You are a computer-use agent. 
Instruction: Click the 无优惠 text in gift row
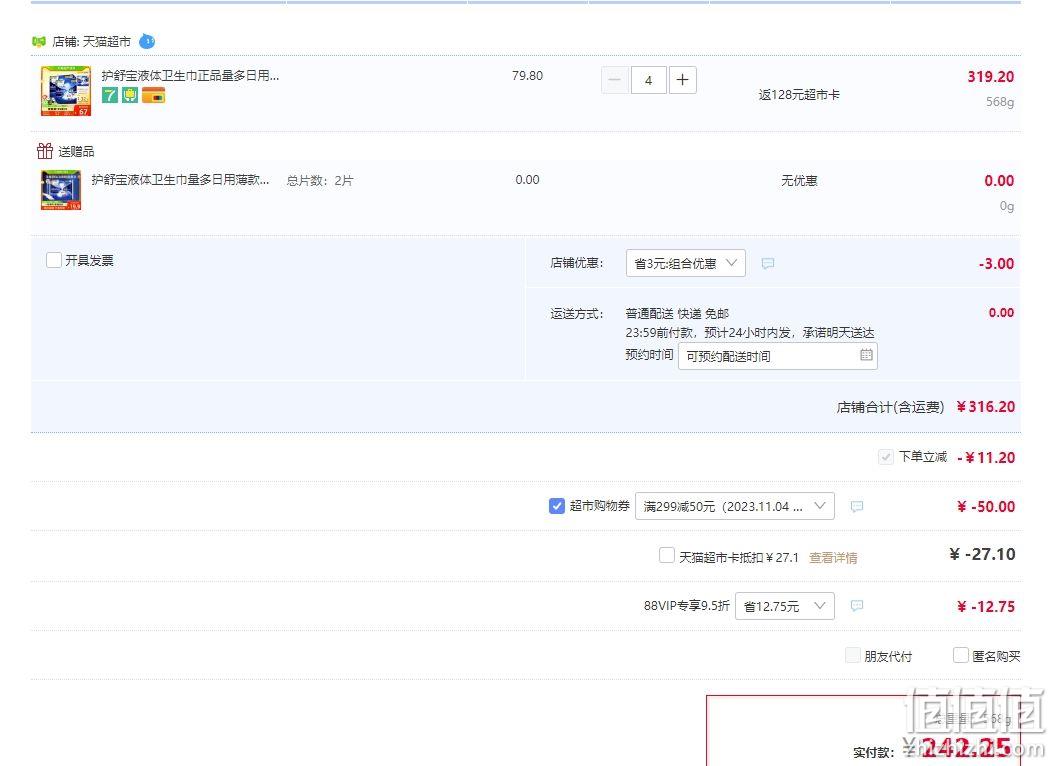(799, 181)
